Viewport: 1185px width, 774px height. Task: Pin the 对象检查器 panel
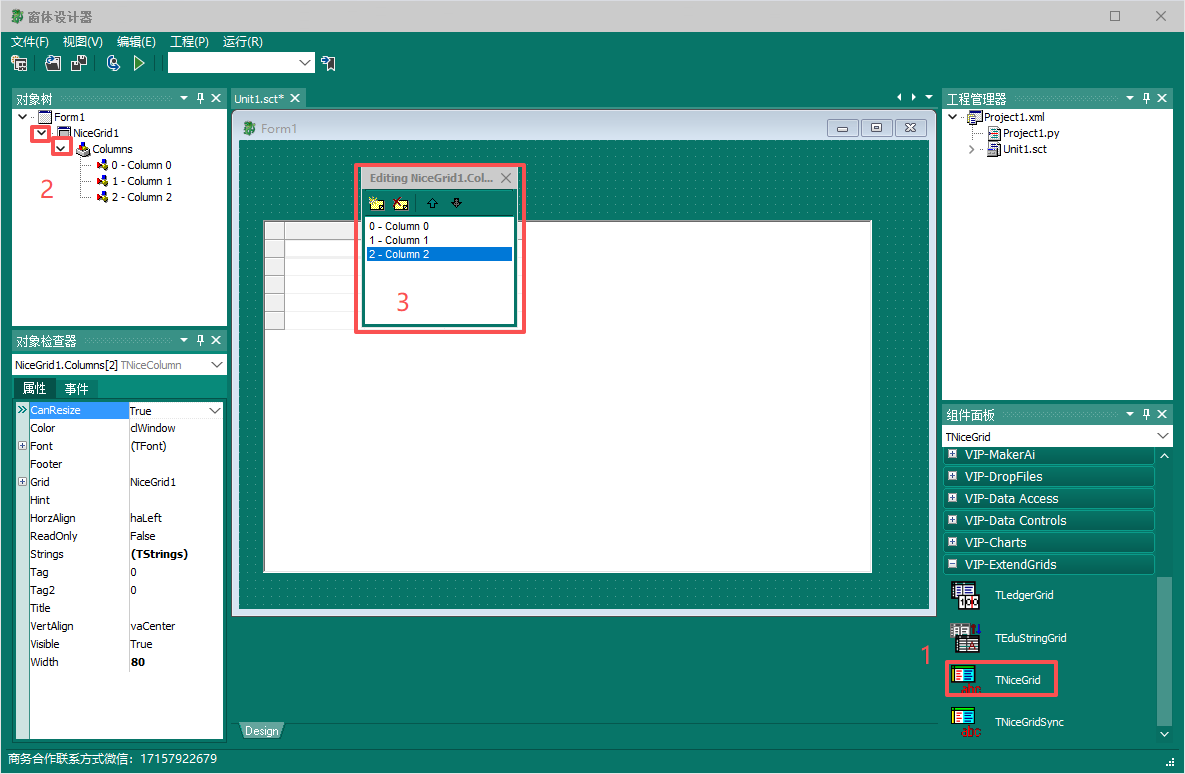pos(200,340)
